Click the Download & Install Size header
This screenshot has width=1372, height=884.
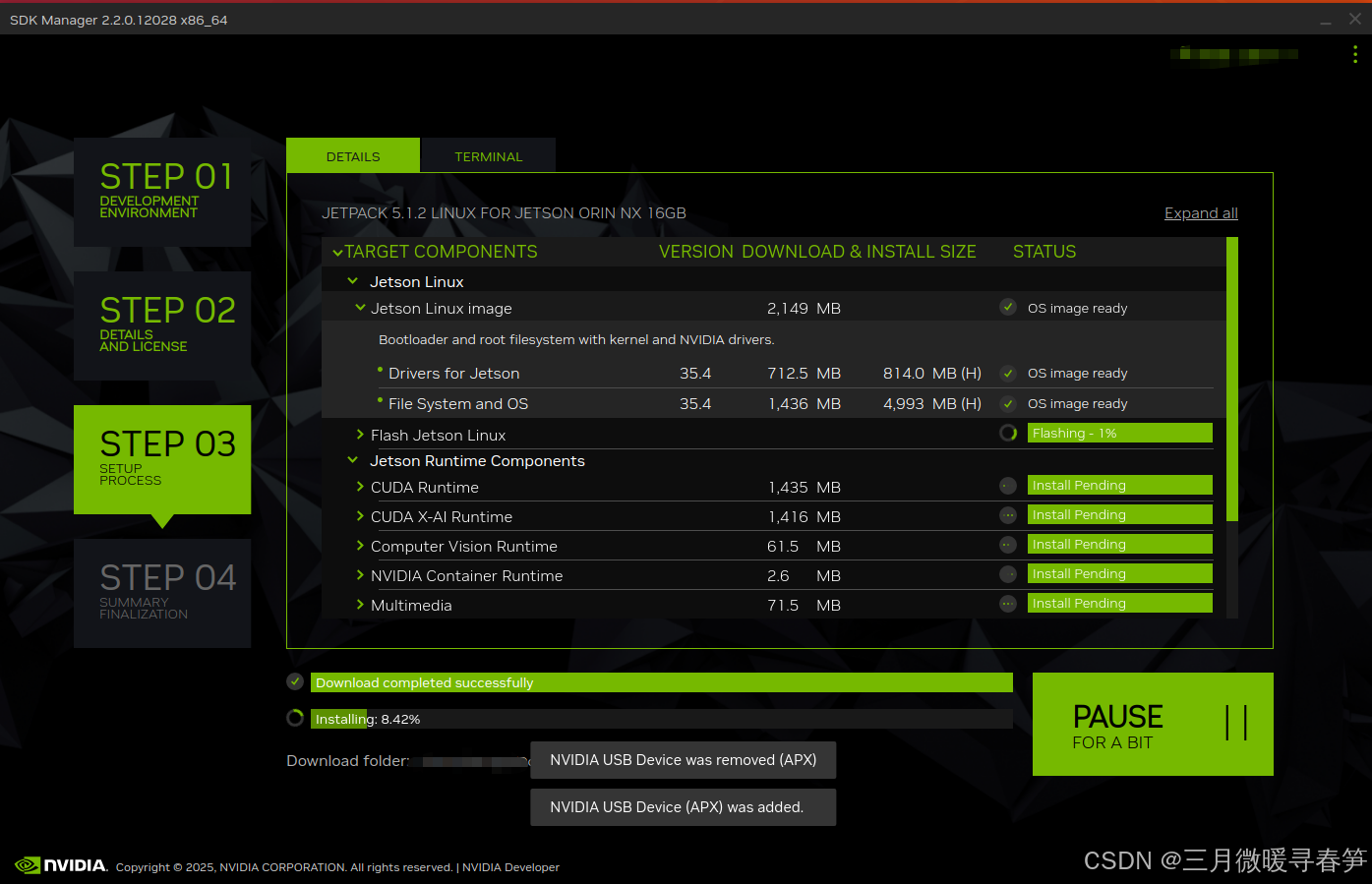859,252
